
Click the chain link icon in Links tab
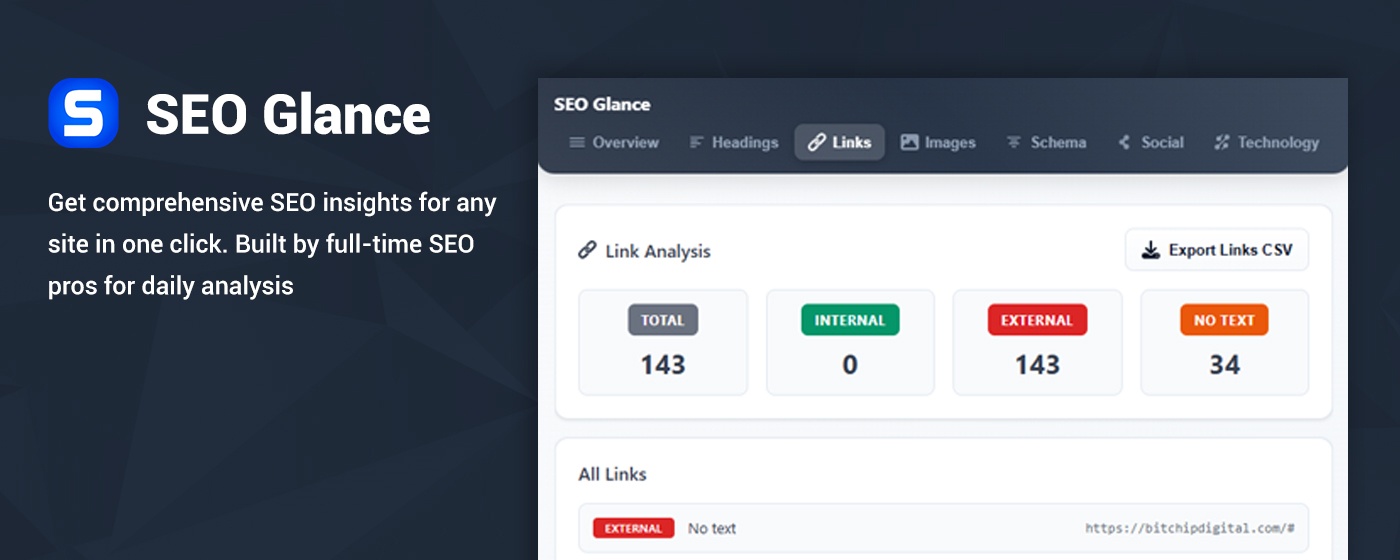pyautogui.click(x=817, y=142)
